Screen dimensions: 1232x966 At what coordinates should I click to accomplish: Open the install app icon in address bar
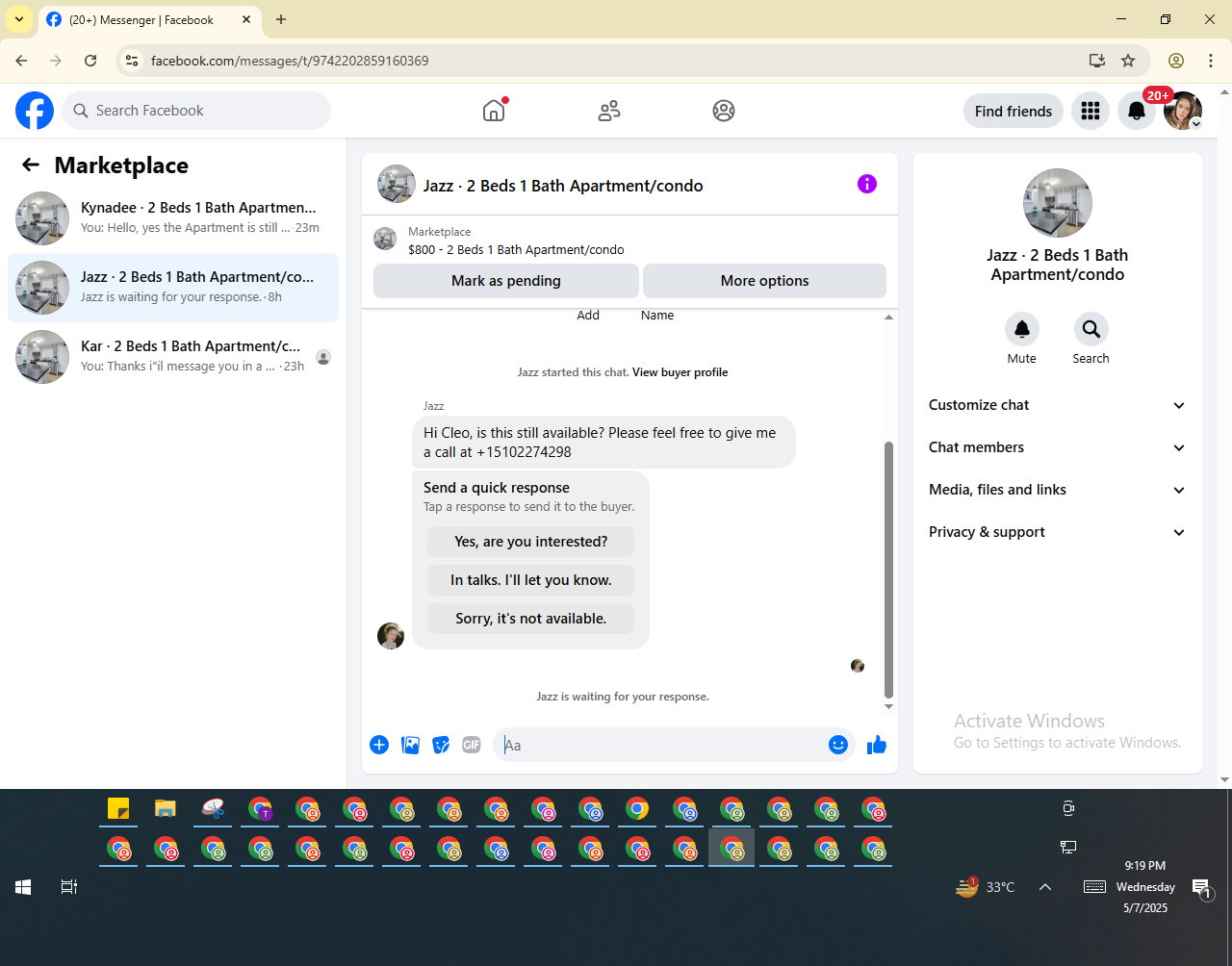[1097, 61]
